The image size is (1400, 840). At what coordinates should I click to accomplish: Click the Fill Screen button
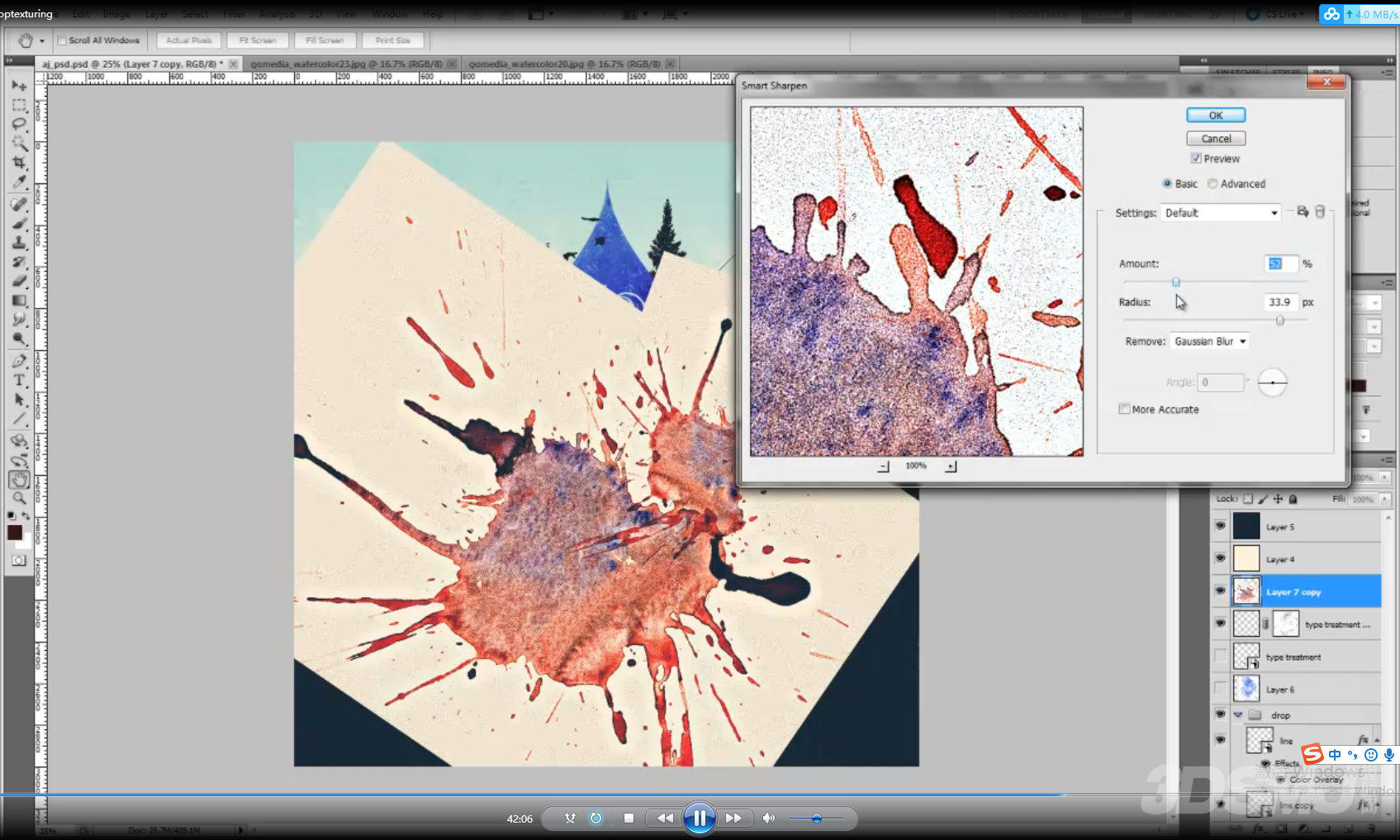325,40
